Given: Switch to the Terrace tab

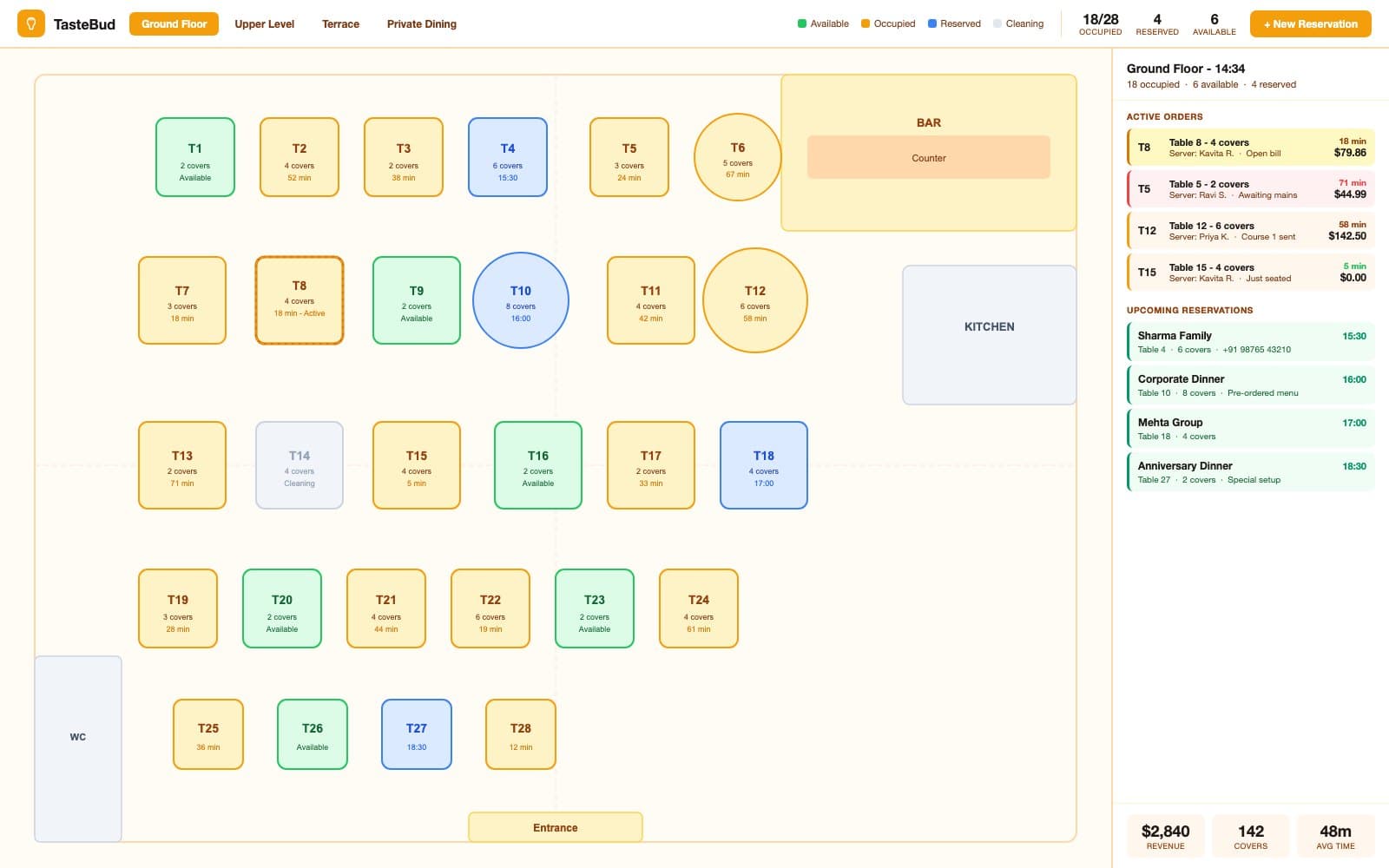Looking at the screenshot, I should (x=340, y=23).
